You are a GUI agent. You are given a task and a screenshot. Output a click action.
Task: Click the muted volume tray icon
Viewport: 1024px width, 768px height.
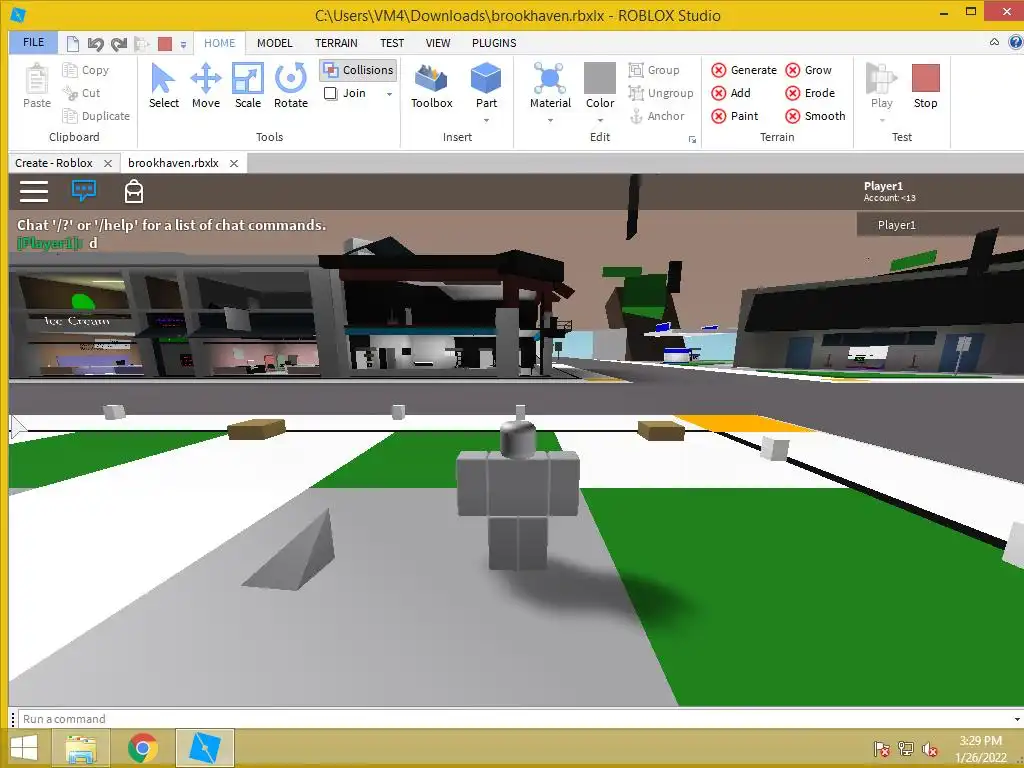tap(930, 749)
